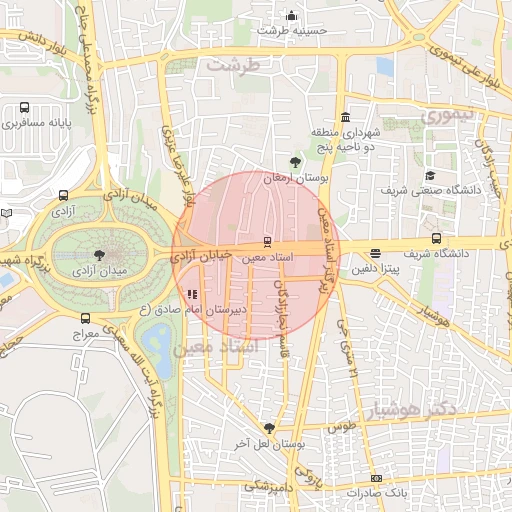Click the blue lake in the park
The height and width of the screenshot is (512, 512).
pos(159,352)
